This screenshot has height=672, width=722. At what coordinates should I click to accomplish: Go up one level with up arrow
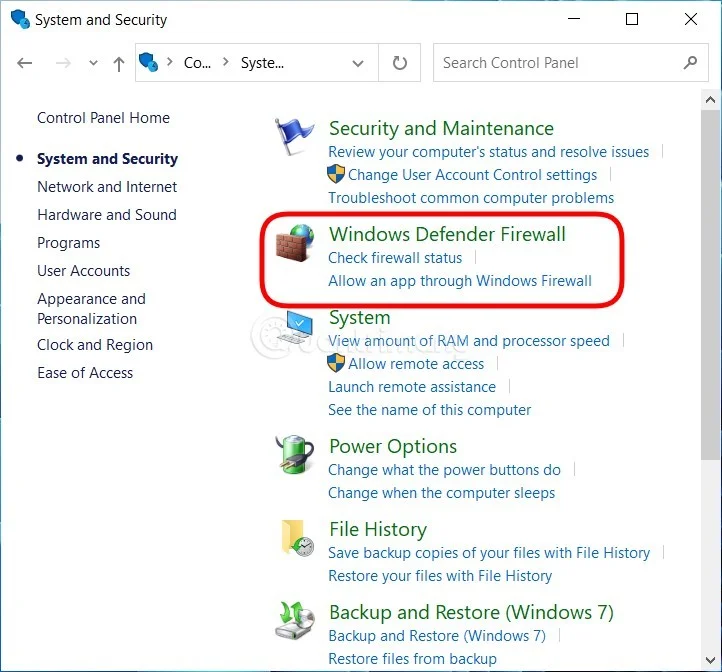click(x=119, y=64)
